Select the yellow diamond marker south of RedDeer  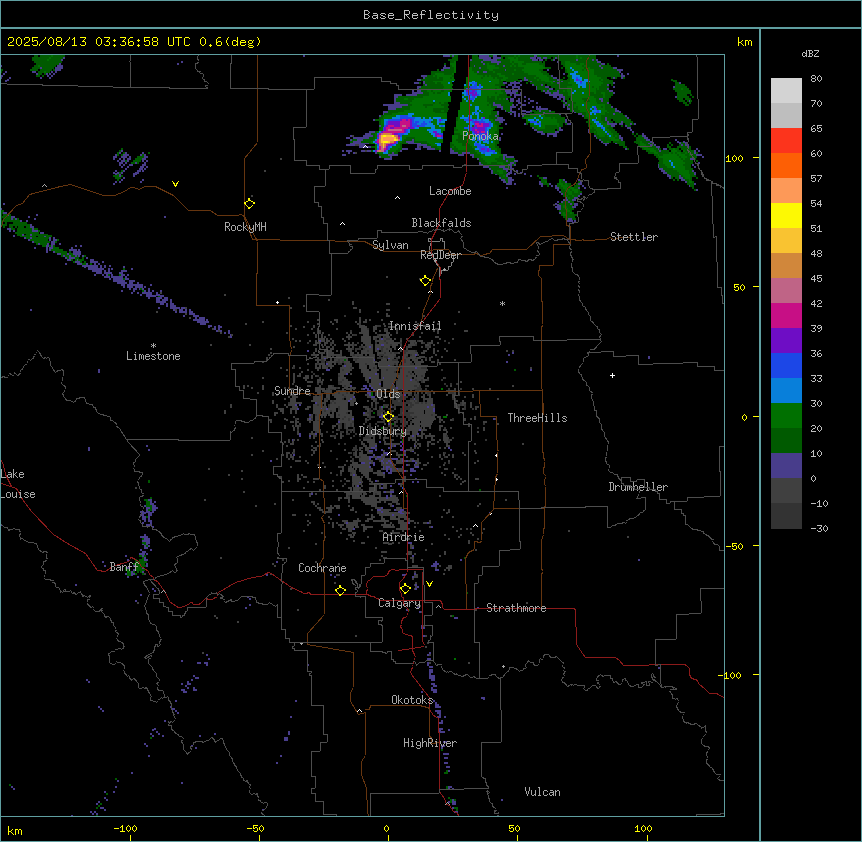click(x=425, y=281)
